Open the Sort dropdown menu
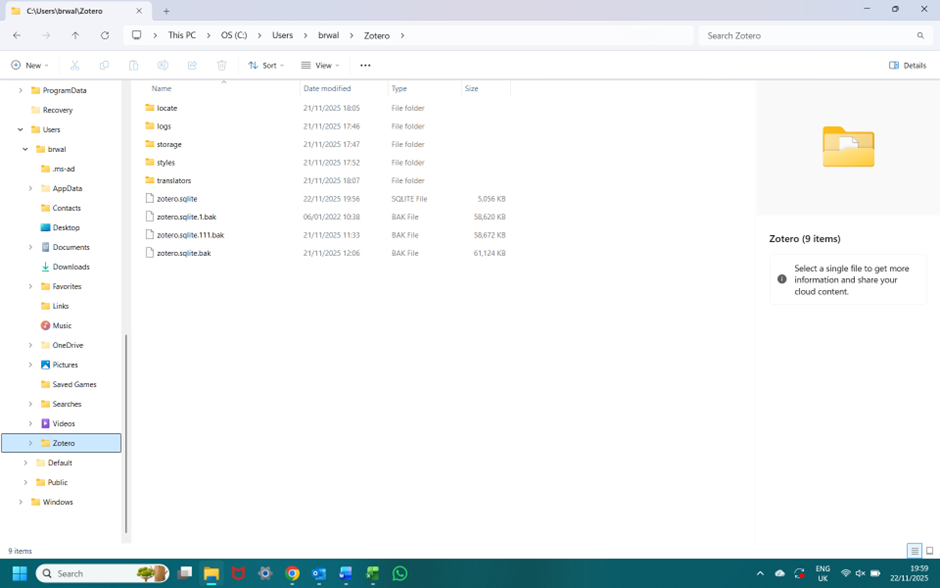 click(x=266, y=65)
